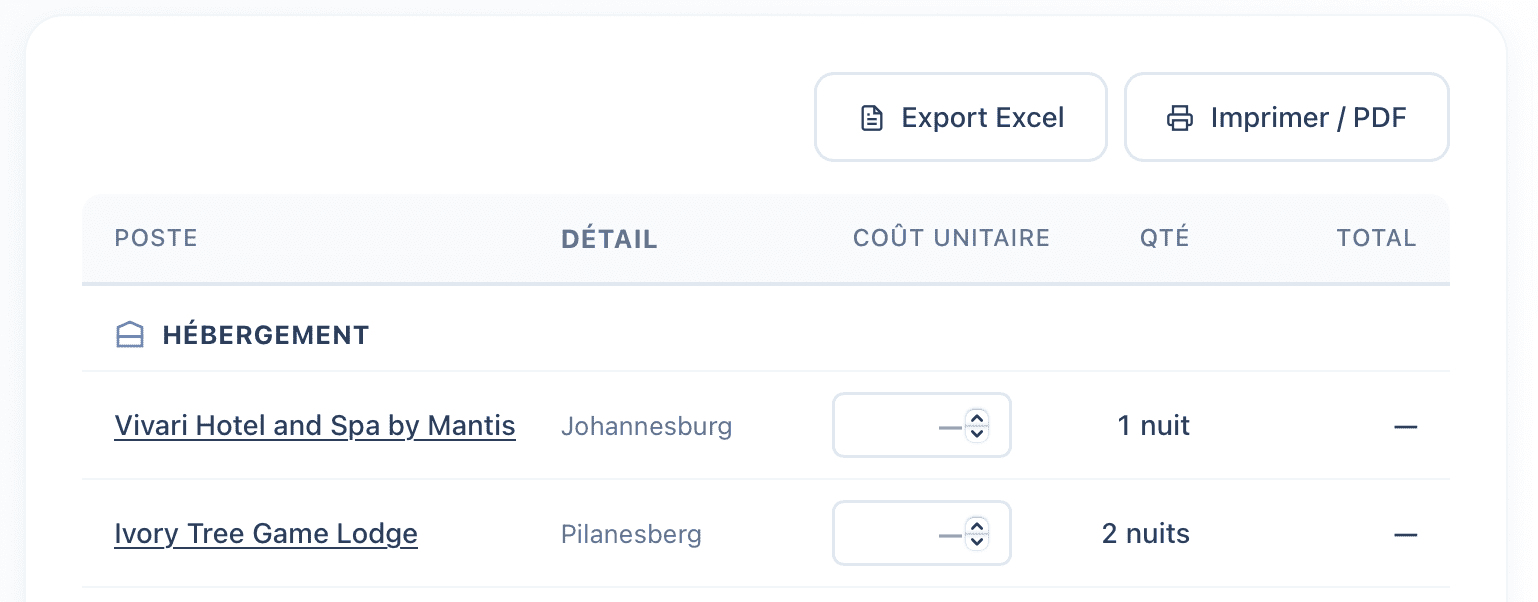Click the Johannesburg detail cell
This screenshot has width=1538, height=602.
pos(646,427)
